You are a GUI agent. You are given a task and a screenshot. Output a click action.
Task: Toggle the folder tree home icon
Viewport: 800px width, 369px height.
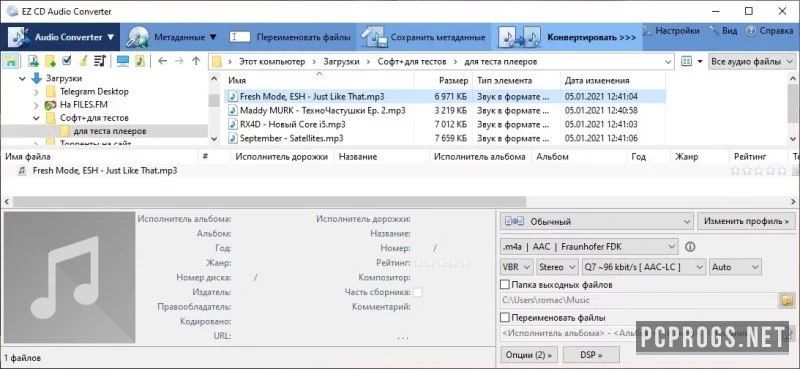click(10, 61)
